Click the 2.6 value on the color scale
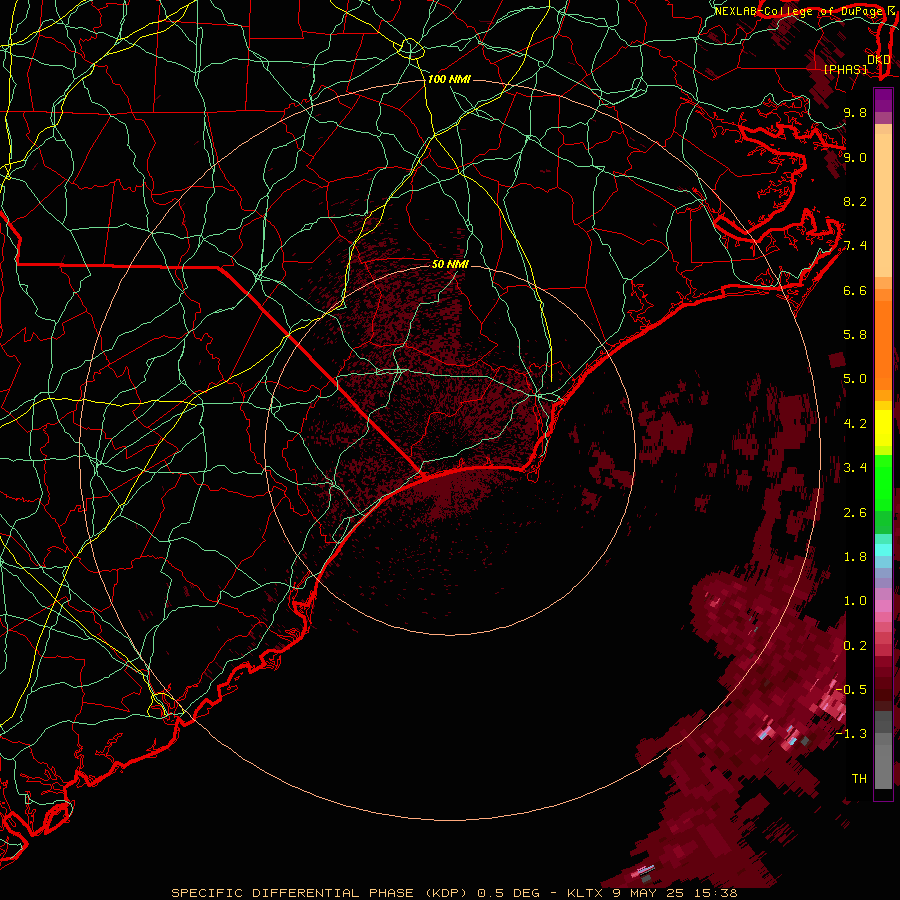The width and height of the screenshot is (900, 900). pos(855,513)
